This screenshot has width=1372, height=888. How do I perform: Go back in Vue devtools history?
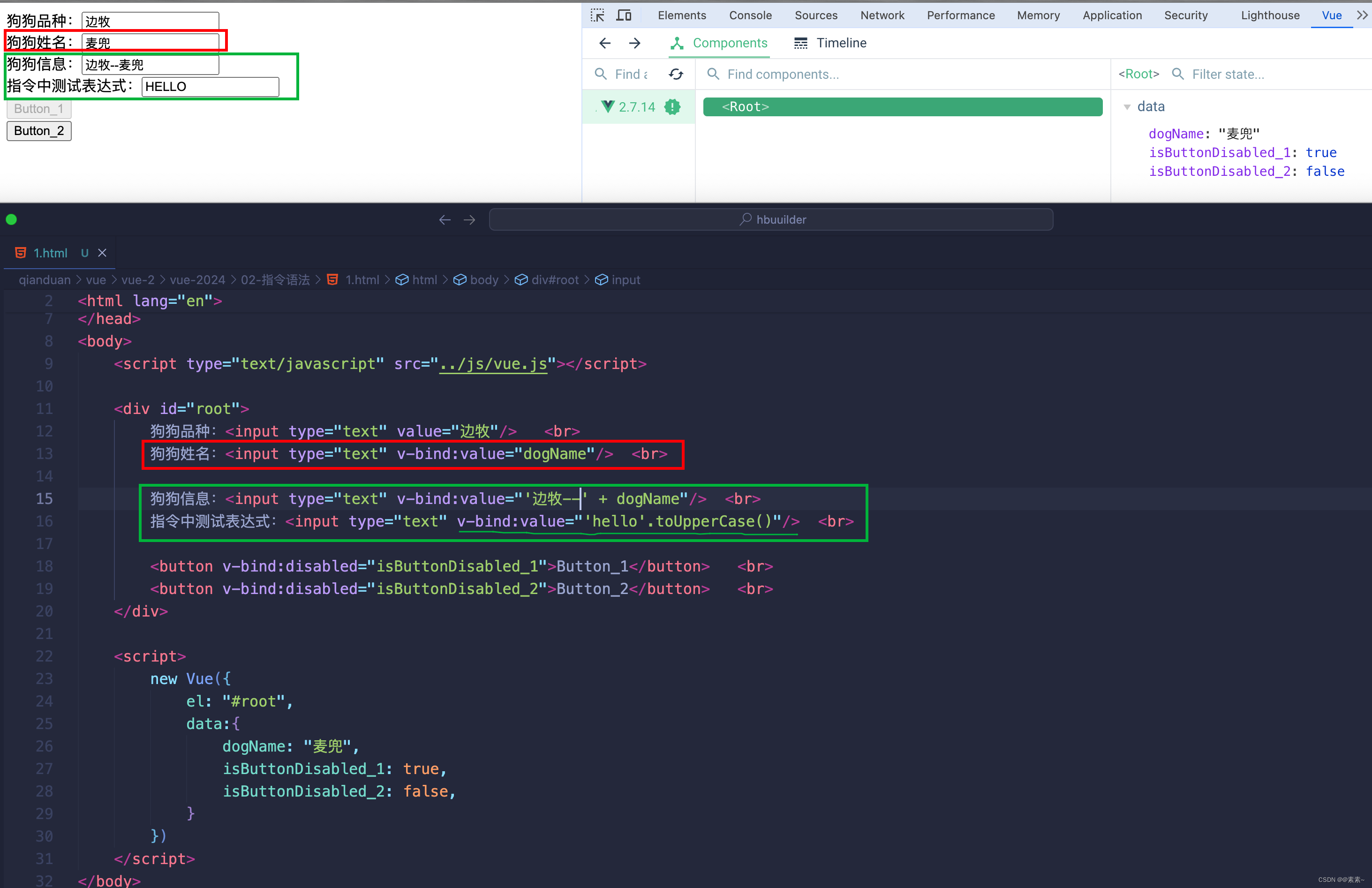(x=605, y=43)
